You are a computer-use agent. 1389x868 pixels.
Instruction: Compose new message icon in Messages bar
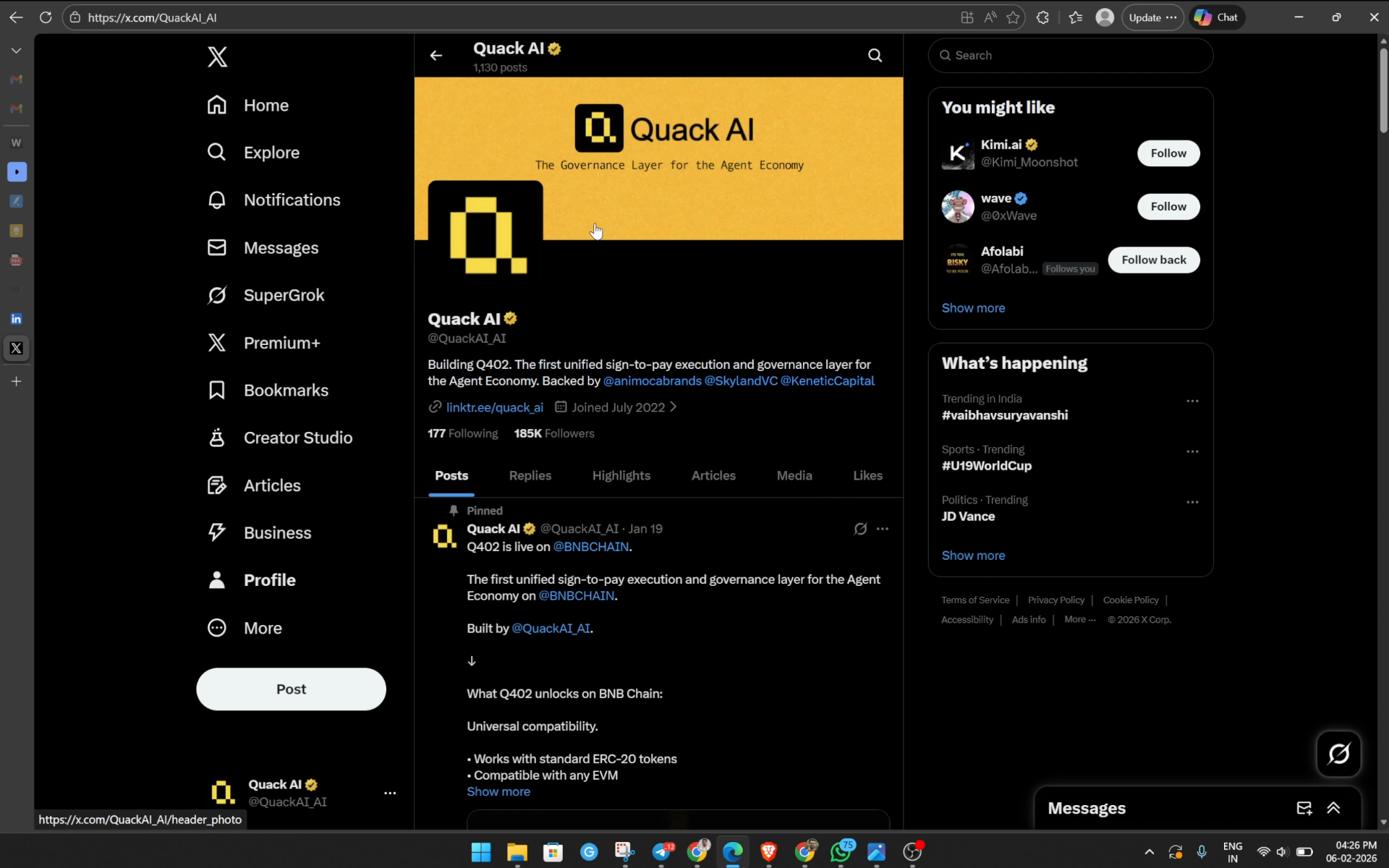[1304, 809]
